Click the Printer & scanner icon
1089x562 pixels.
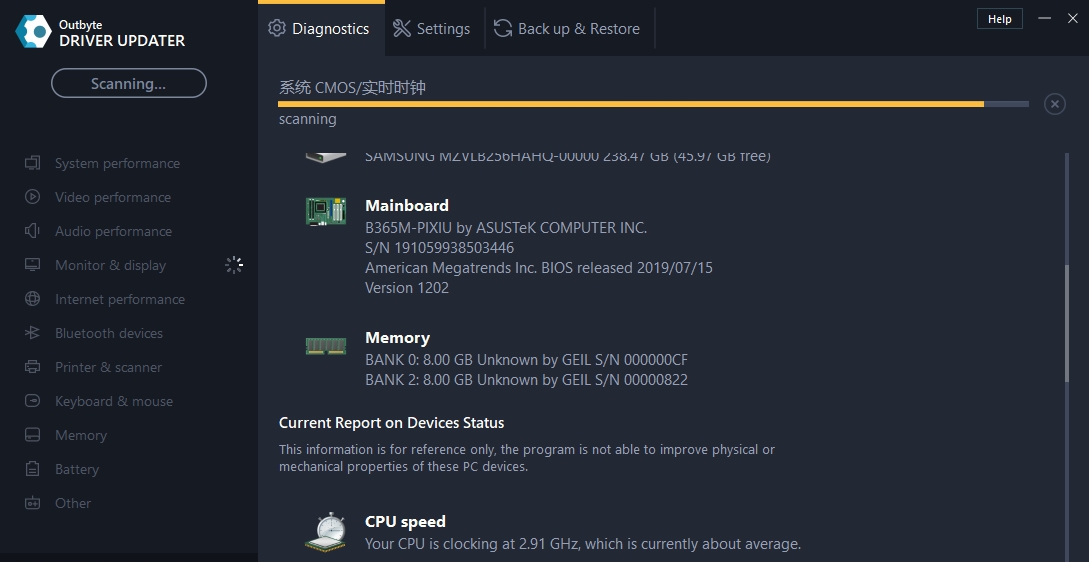(33, 367)
